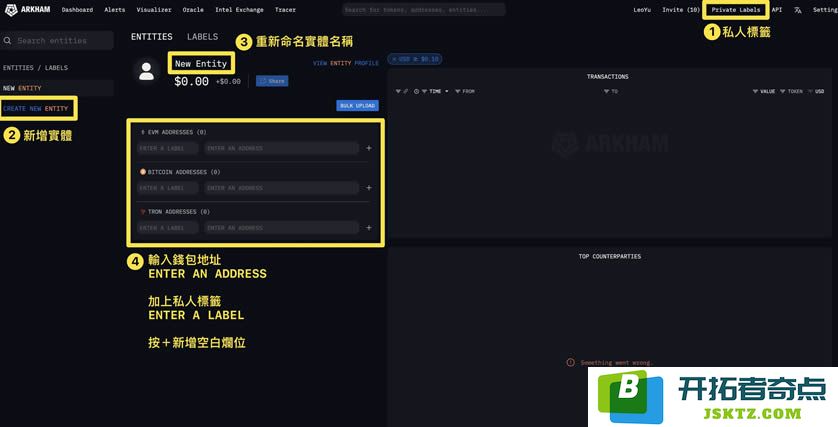Image resolution: width=838 pixels, height=427 pixels.
Task: Focus the top token and address search bar
Action: point(423,10)
